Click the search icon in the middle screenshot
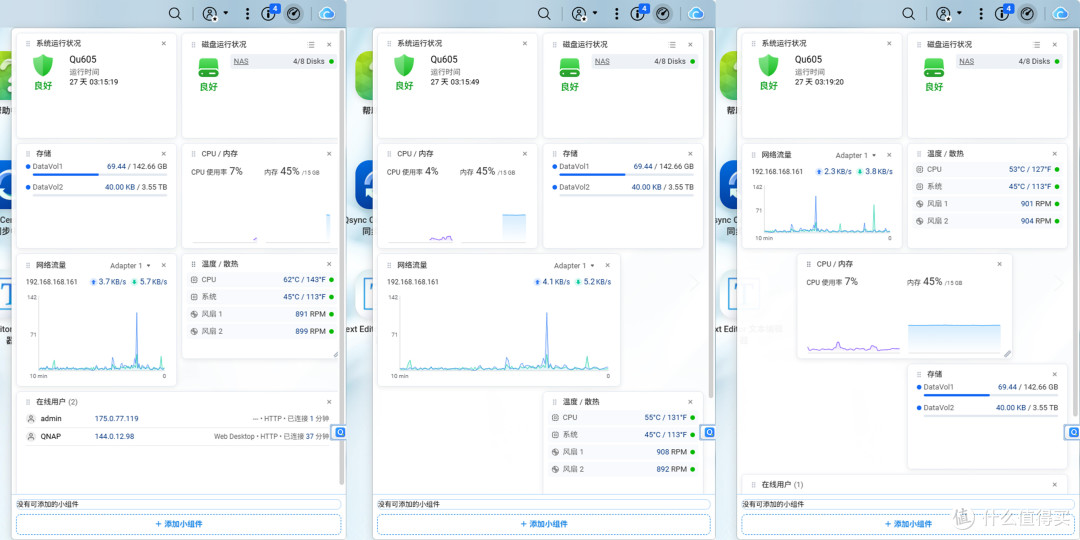The width and height of the screenshot is (1080, 540). point(544,14)
